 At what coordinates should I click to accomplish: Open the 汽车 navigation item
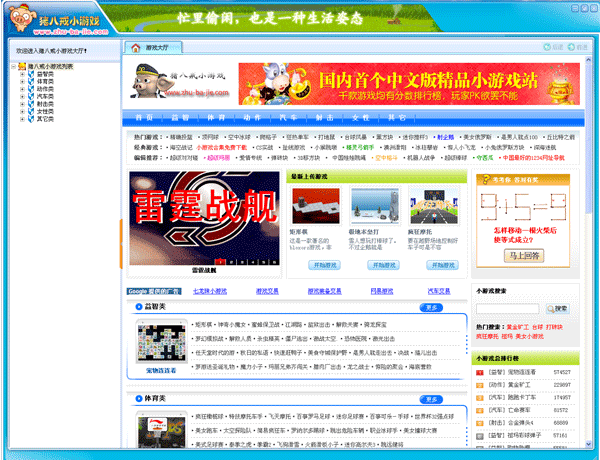(288, 118)
